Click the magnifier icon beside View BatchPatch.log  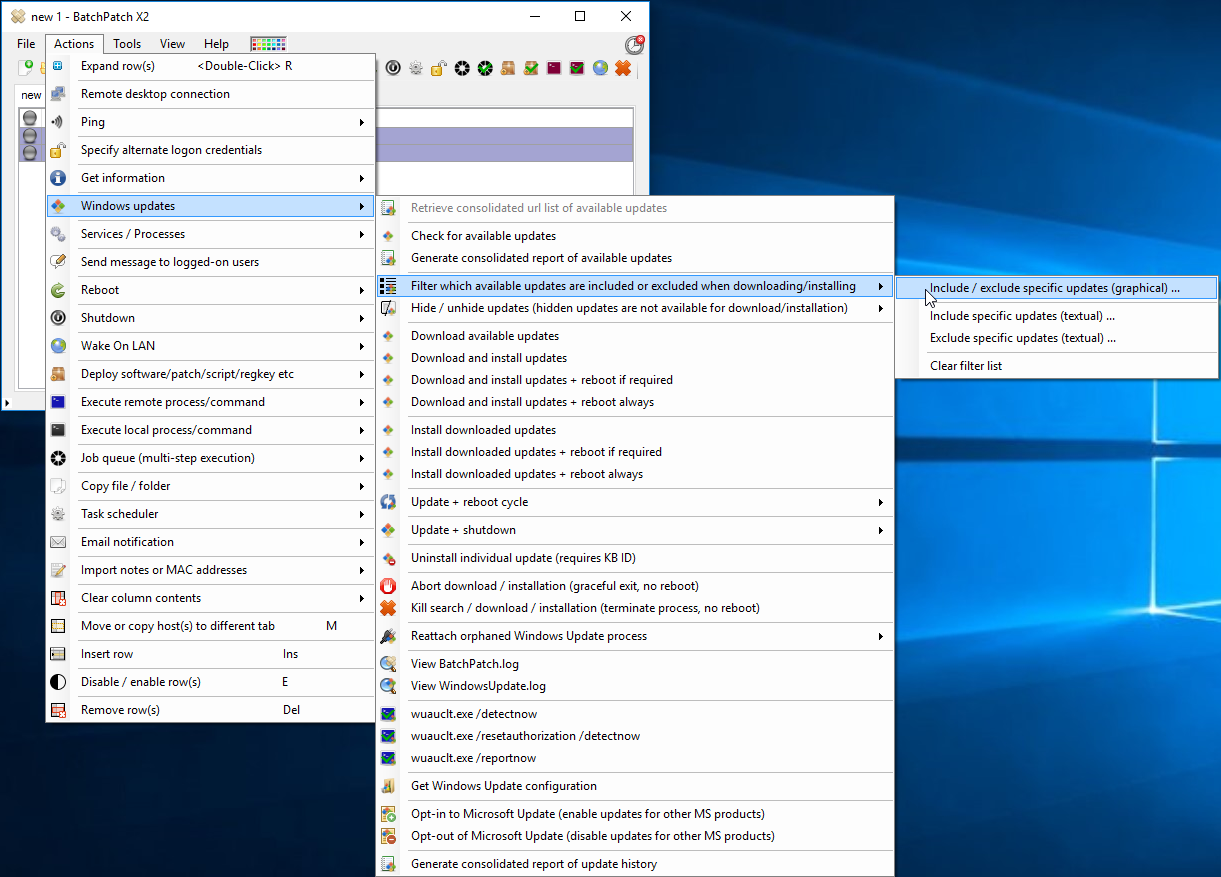[389, 664]
